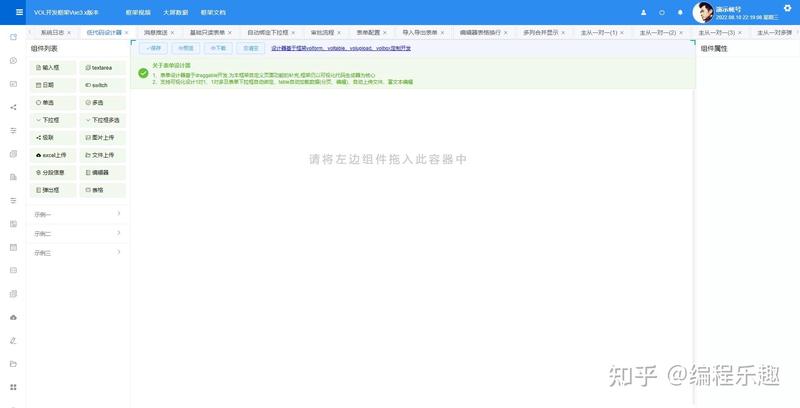Open the 框架文档 menu item

tap(213, 12)
